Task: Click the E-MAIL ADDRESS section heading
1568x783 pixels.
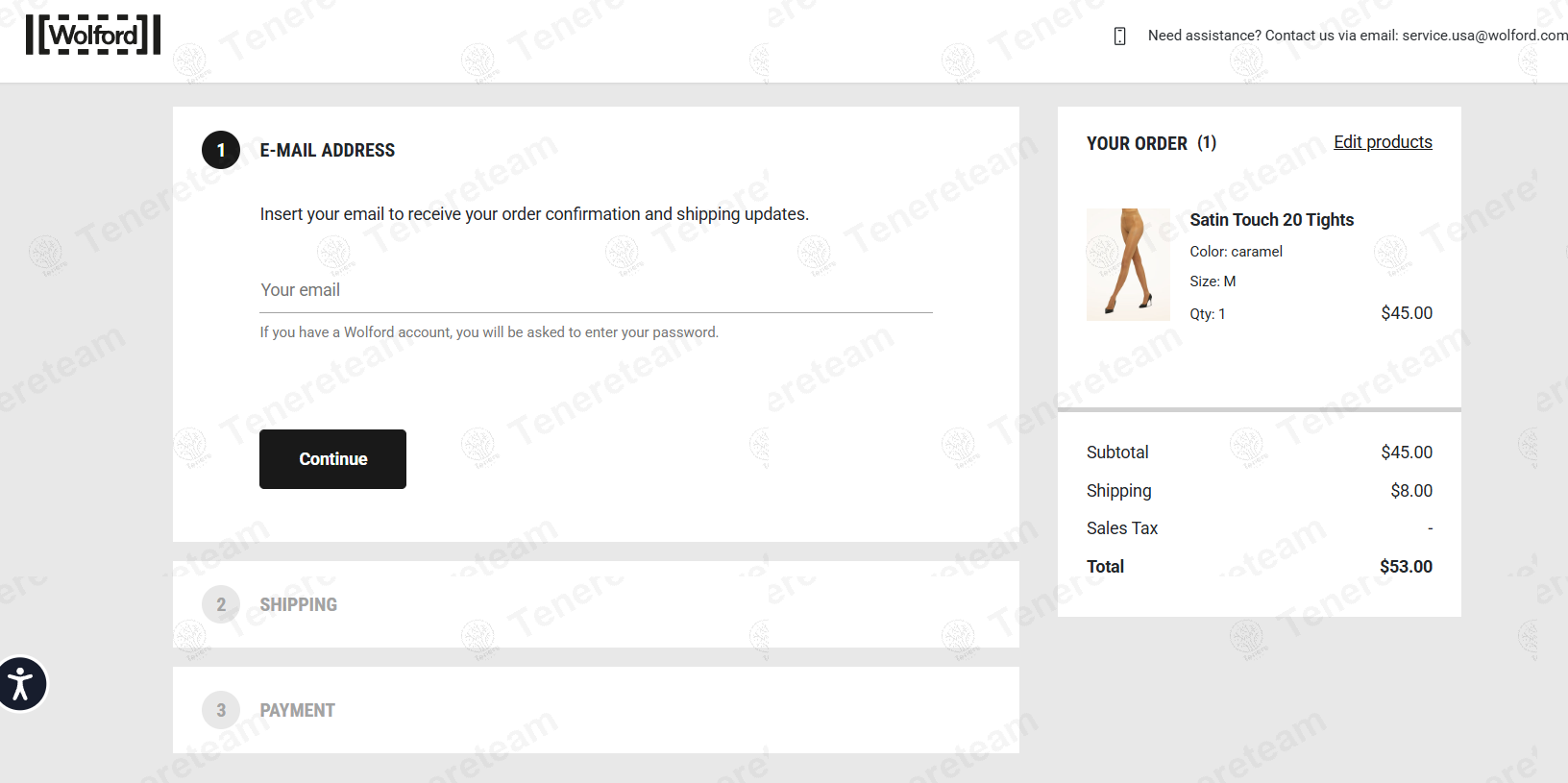Action: pyautogui.click(x=328, y=151)
